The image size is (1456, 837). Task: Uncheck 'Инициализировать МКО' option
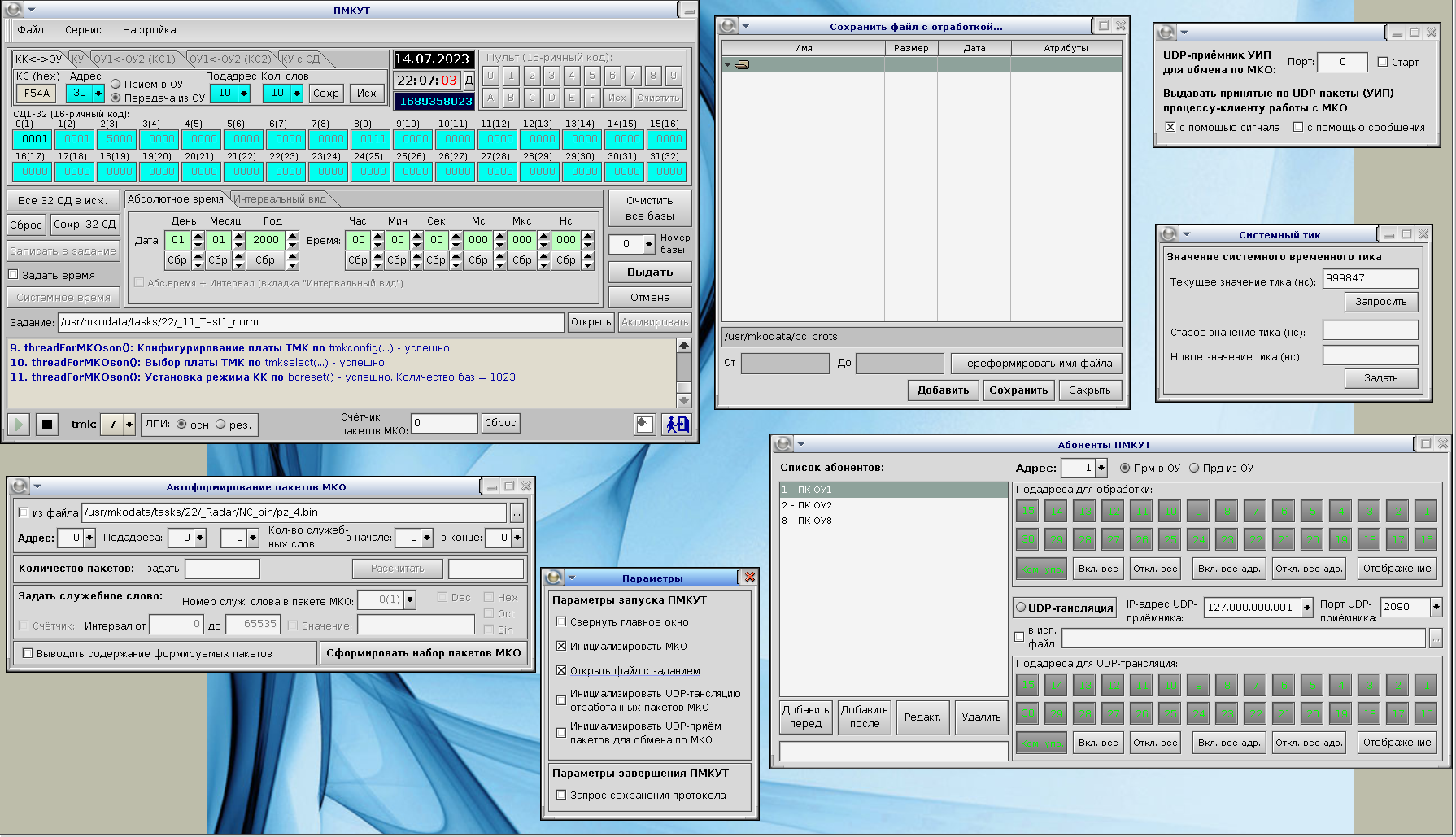pos(561,646)
